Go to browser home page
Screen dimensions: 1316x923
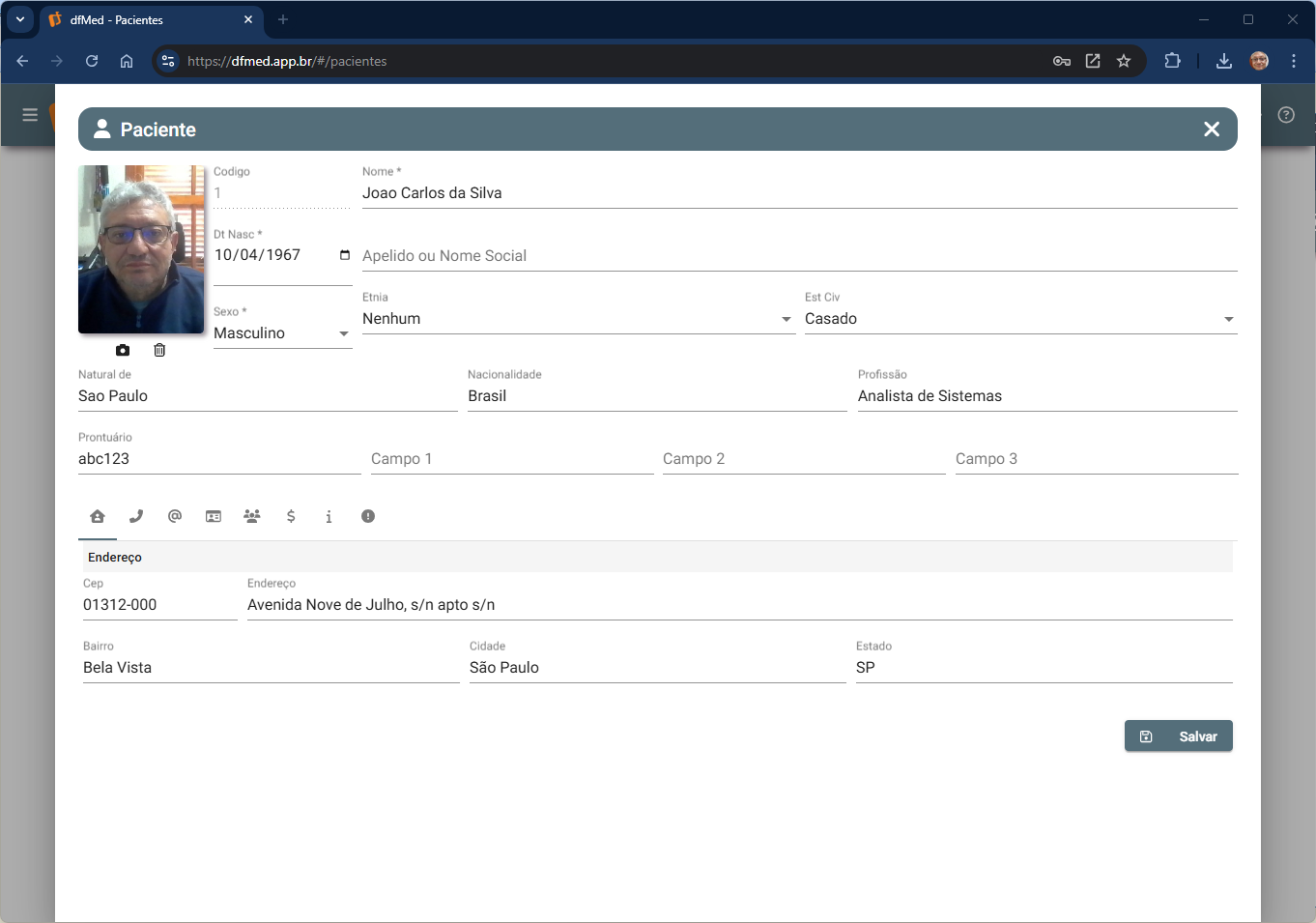127,61
